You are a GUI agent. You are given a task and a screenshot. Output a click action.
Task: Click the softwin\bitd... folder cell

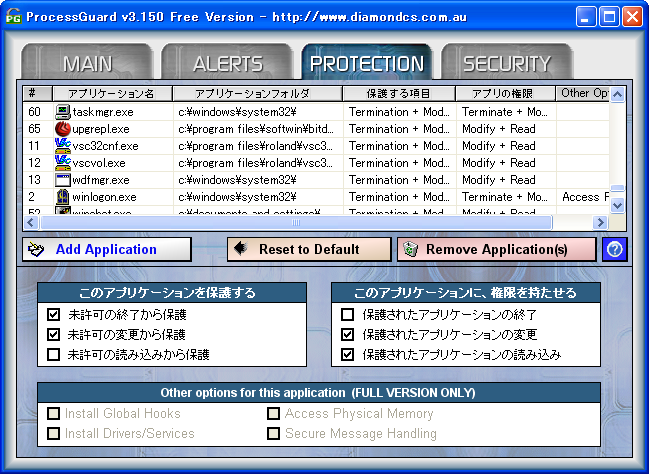[x=256, y=129]
